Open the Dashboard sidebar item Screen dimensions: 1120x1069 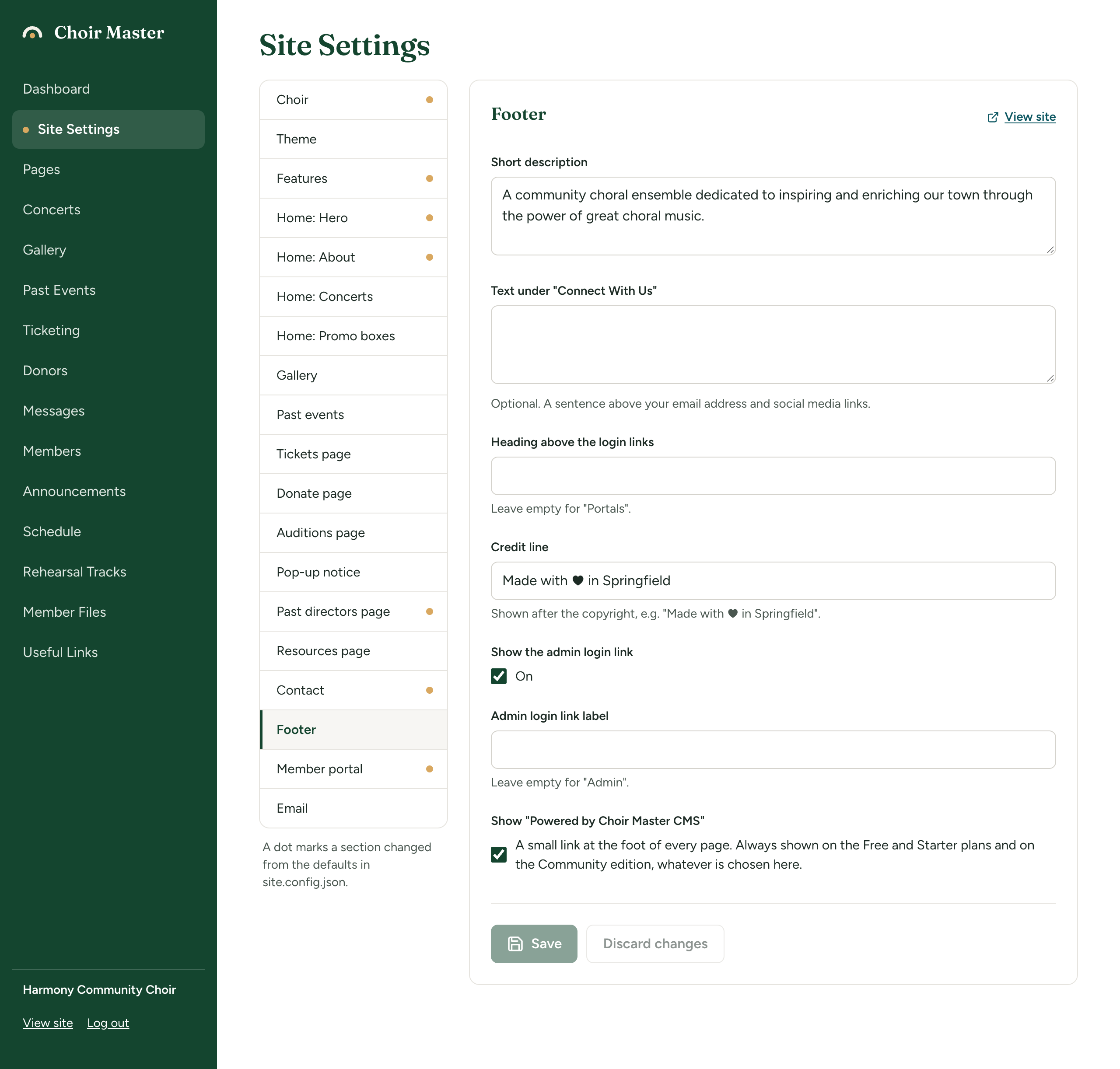tap(108, 89)
